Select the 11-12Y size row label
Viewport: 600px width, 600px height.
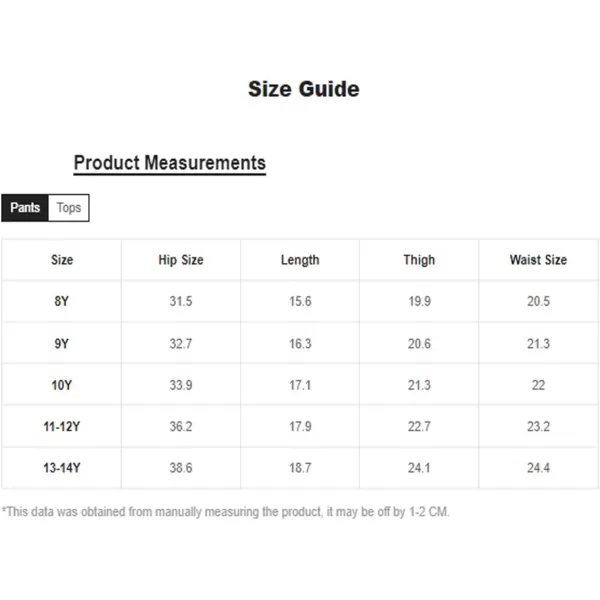(62, 426)
